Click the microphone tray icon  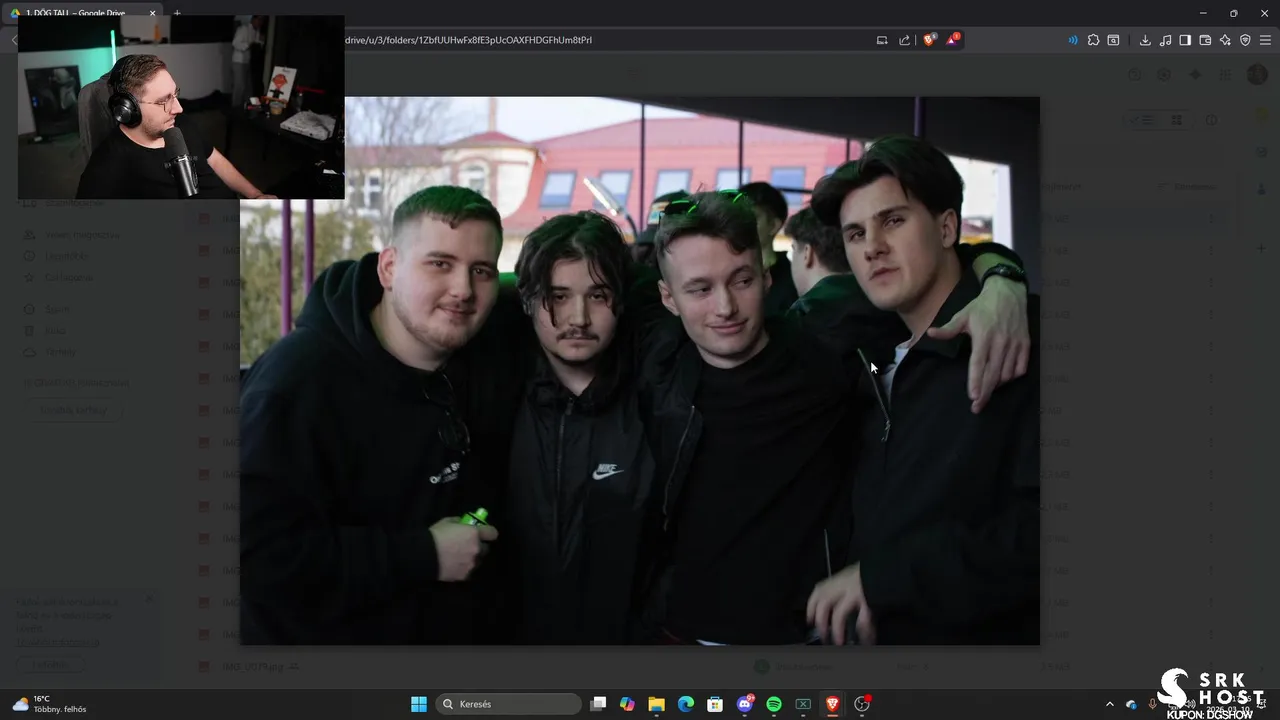1152,704
